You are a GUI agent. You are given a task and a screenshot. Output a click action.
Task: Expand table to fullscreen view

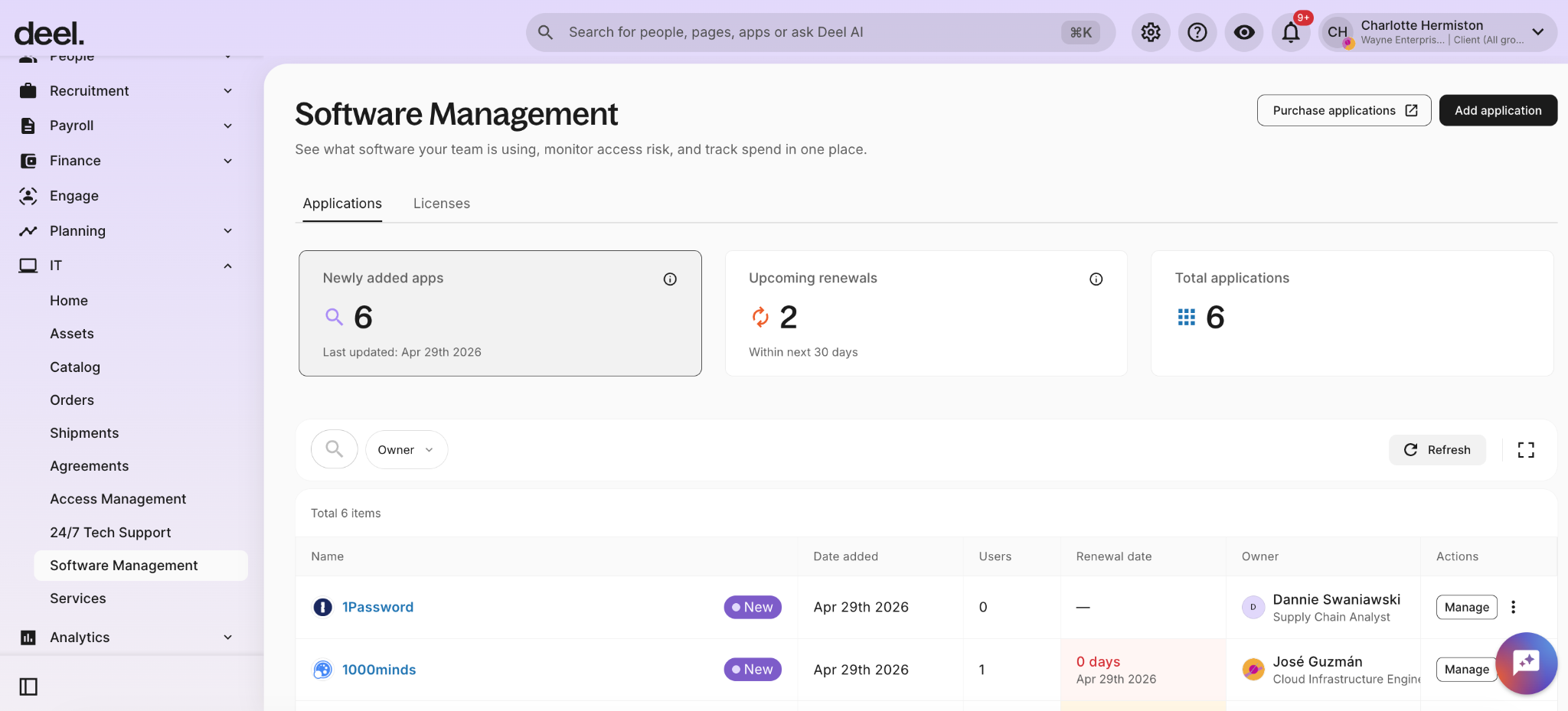1526,450
